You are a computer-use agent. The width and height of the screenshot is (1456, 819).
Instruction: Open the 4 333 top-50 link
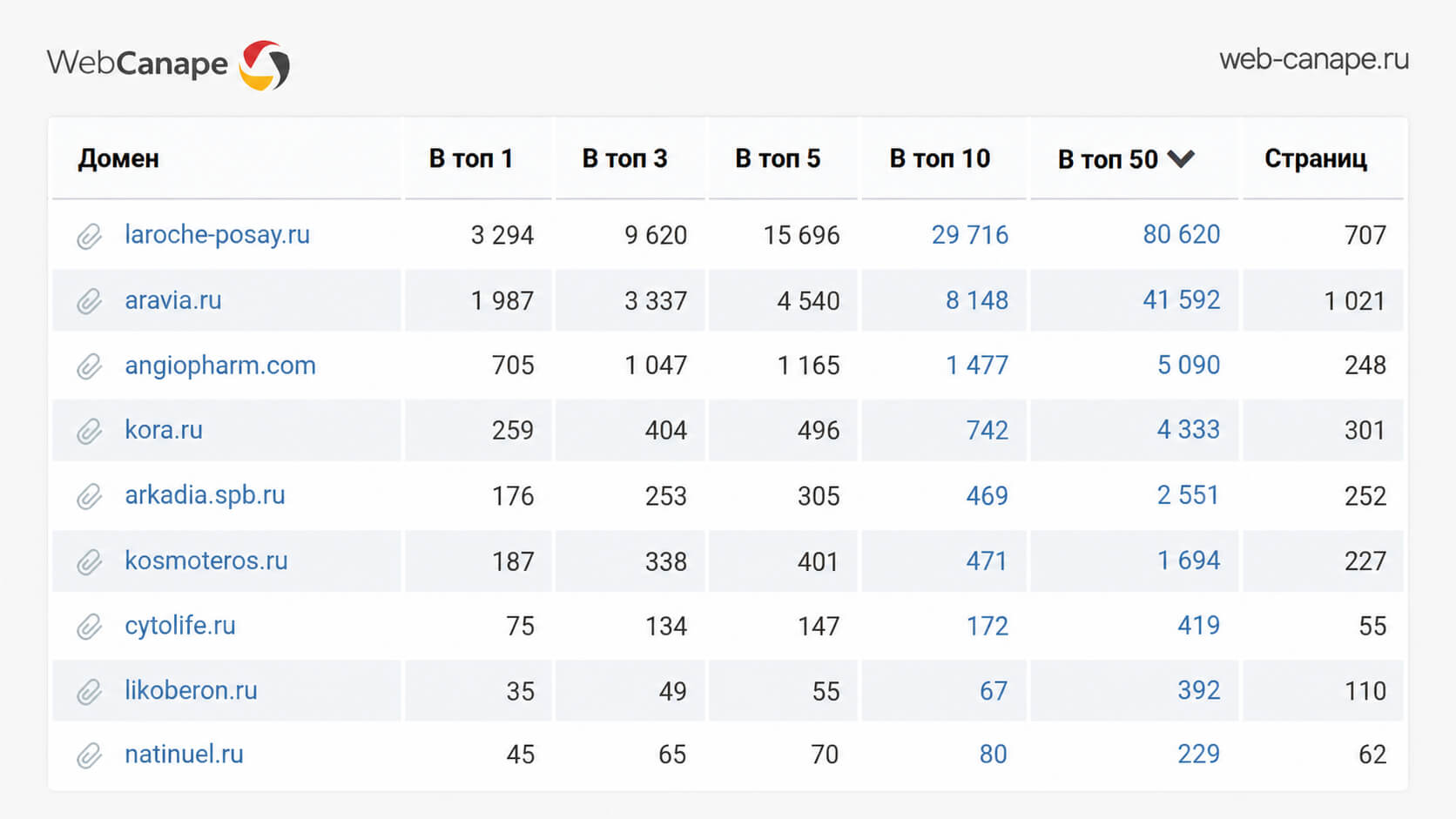[x=1188, y=430]
